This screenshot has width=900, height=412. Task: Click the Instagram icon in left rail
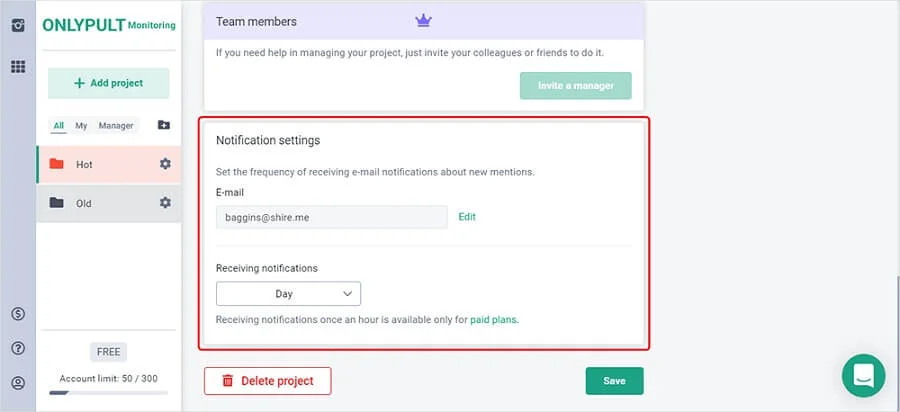pos(17,25)
